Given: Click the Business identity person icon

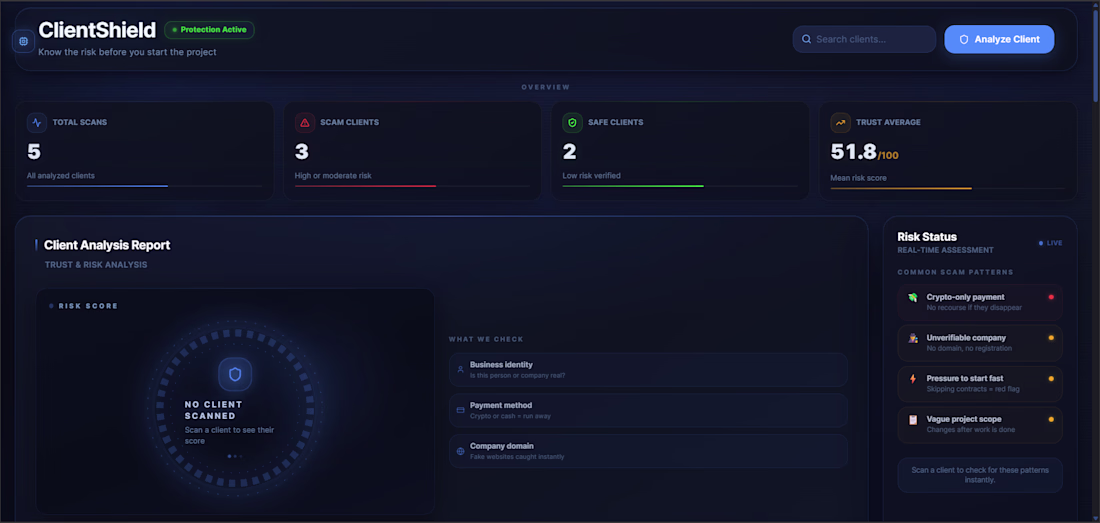Looking at the screenshot, I should point(460,369).
